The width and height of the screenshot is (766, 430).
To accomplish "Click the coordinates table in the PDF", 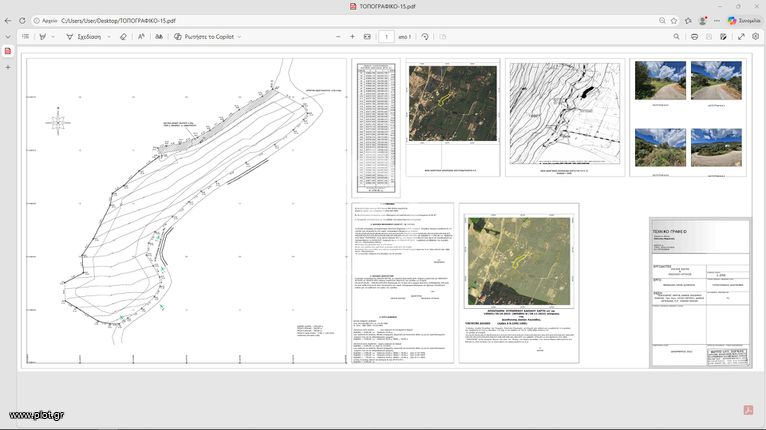I will (376, 128).
